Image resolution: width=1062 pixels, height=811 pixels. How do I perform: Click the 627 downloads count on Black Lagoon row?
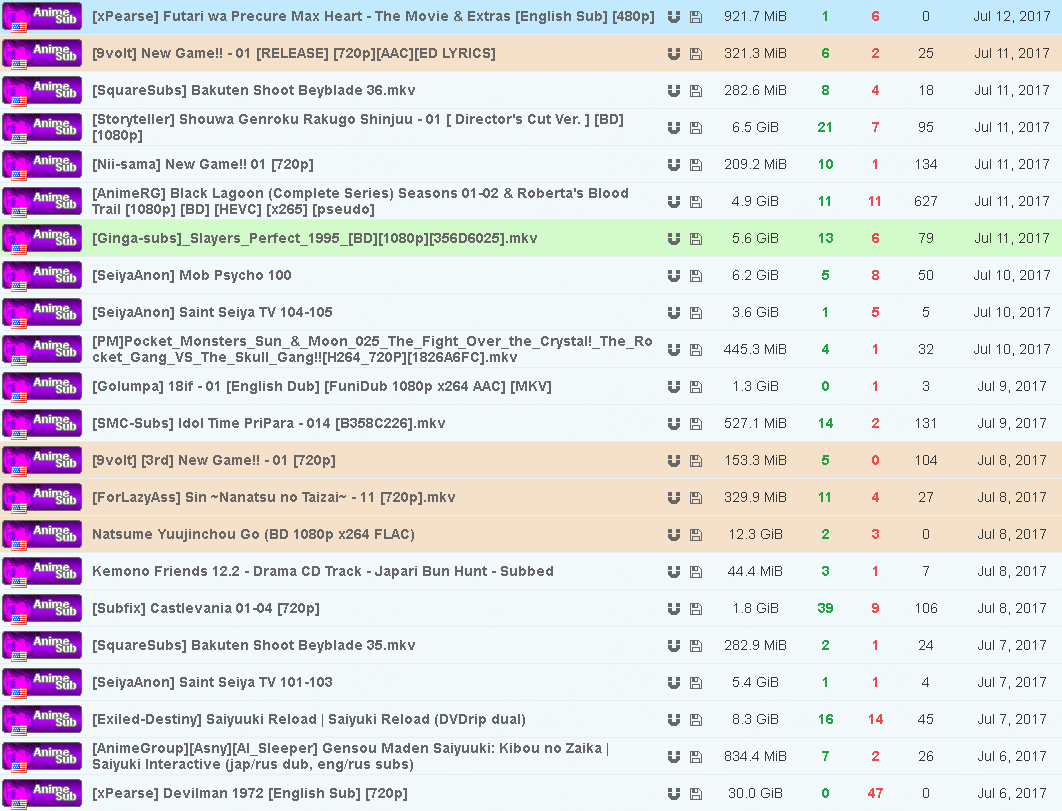[x=926, y=201]
